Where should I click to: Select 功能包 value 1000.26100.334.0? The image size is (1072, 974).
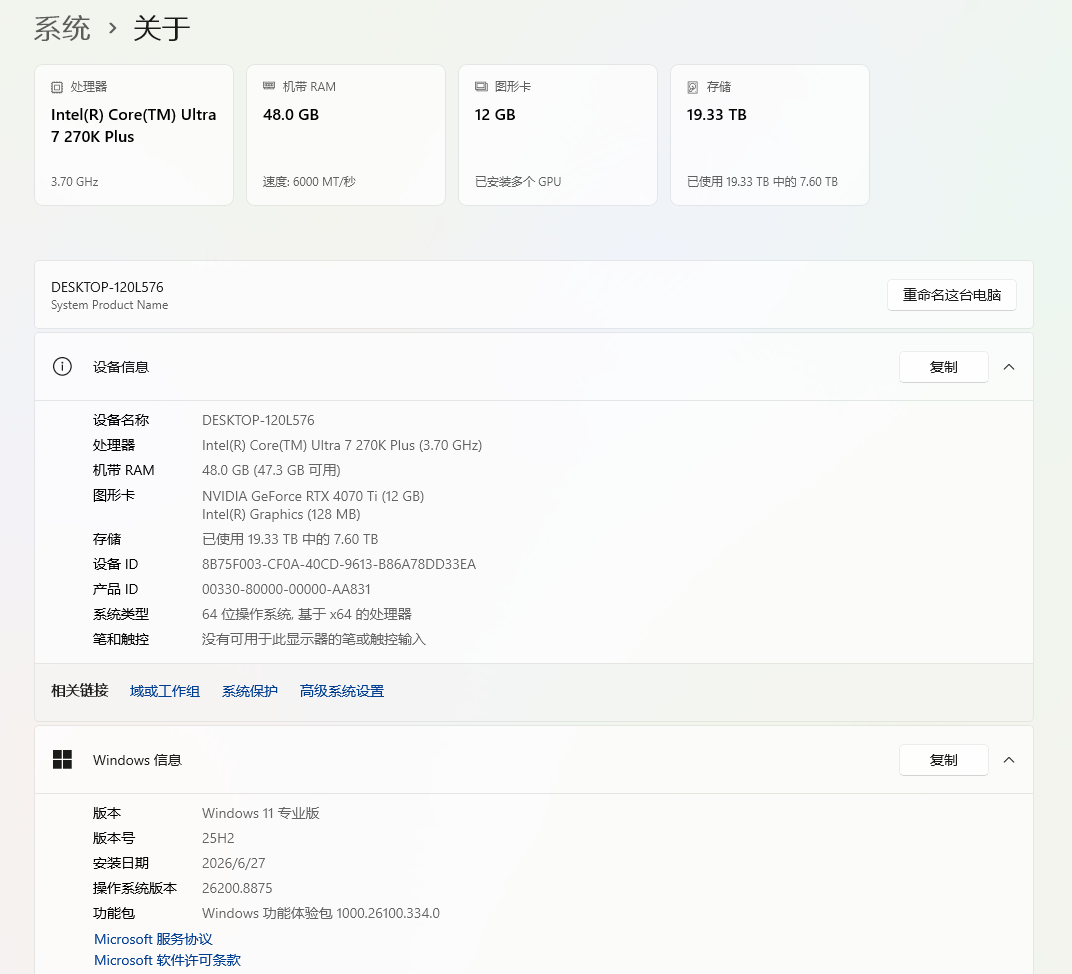(321, 913)
